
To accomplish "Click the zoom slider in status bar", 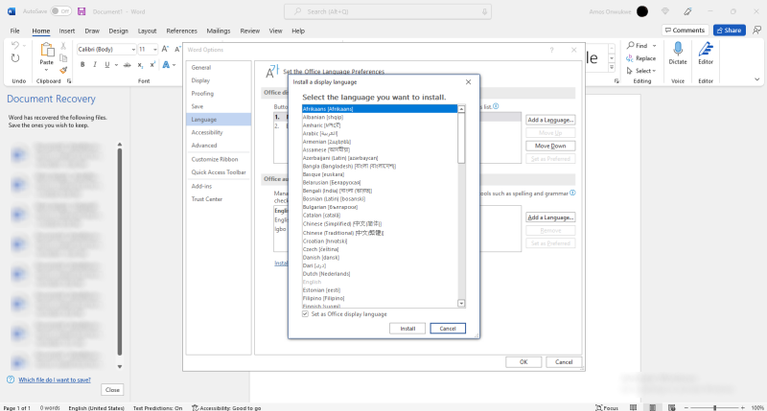I will pyautogui.click(x=715, y=408).
